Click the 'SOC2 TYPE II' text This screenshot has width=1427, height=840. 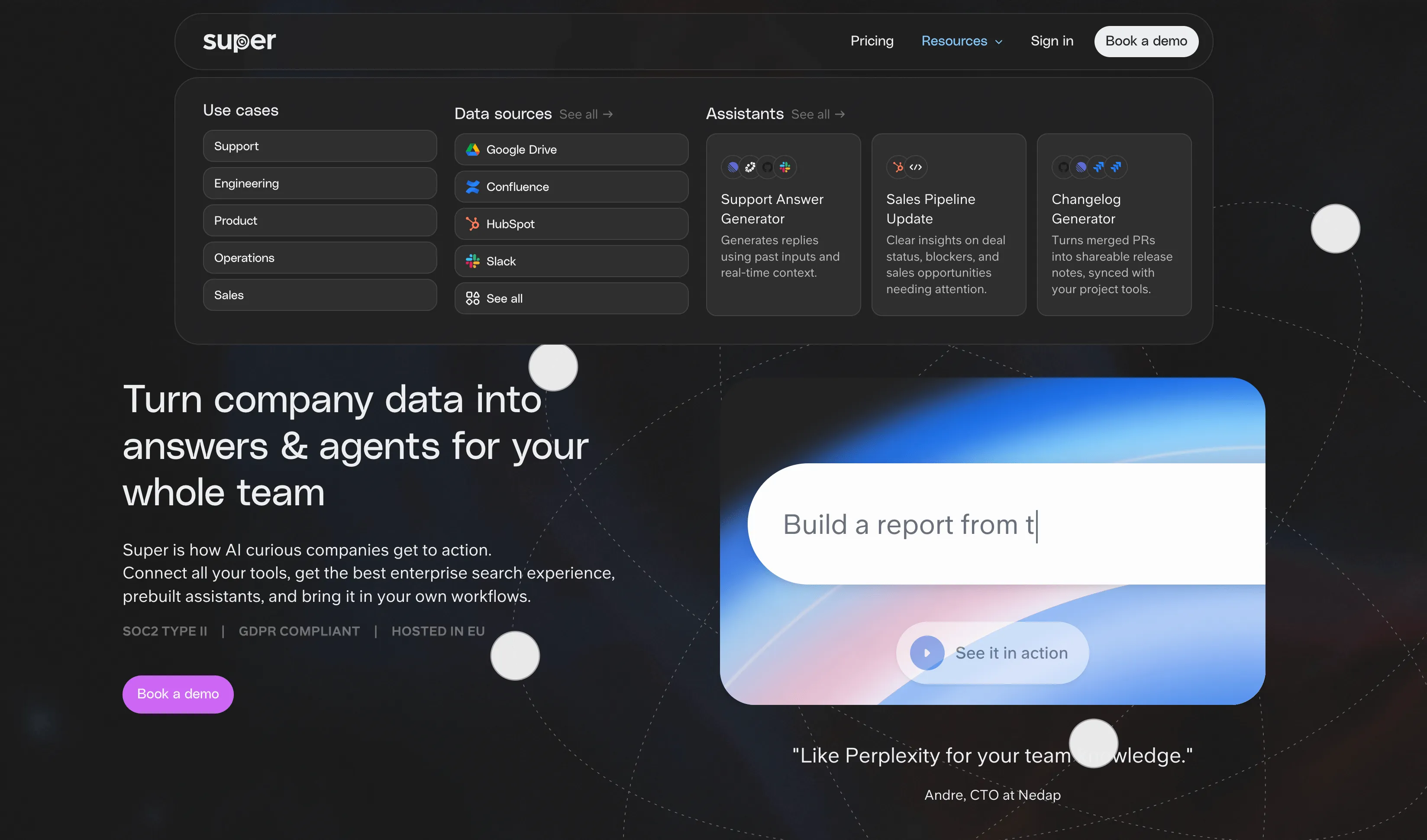pos(165,631)
